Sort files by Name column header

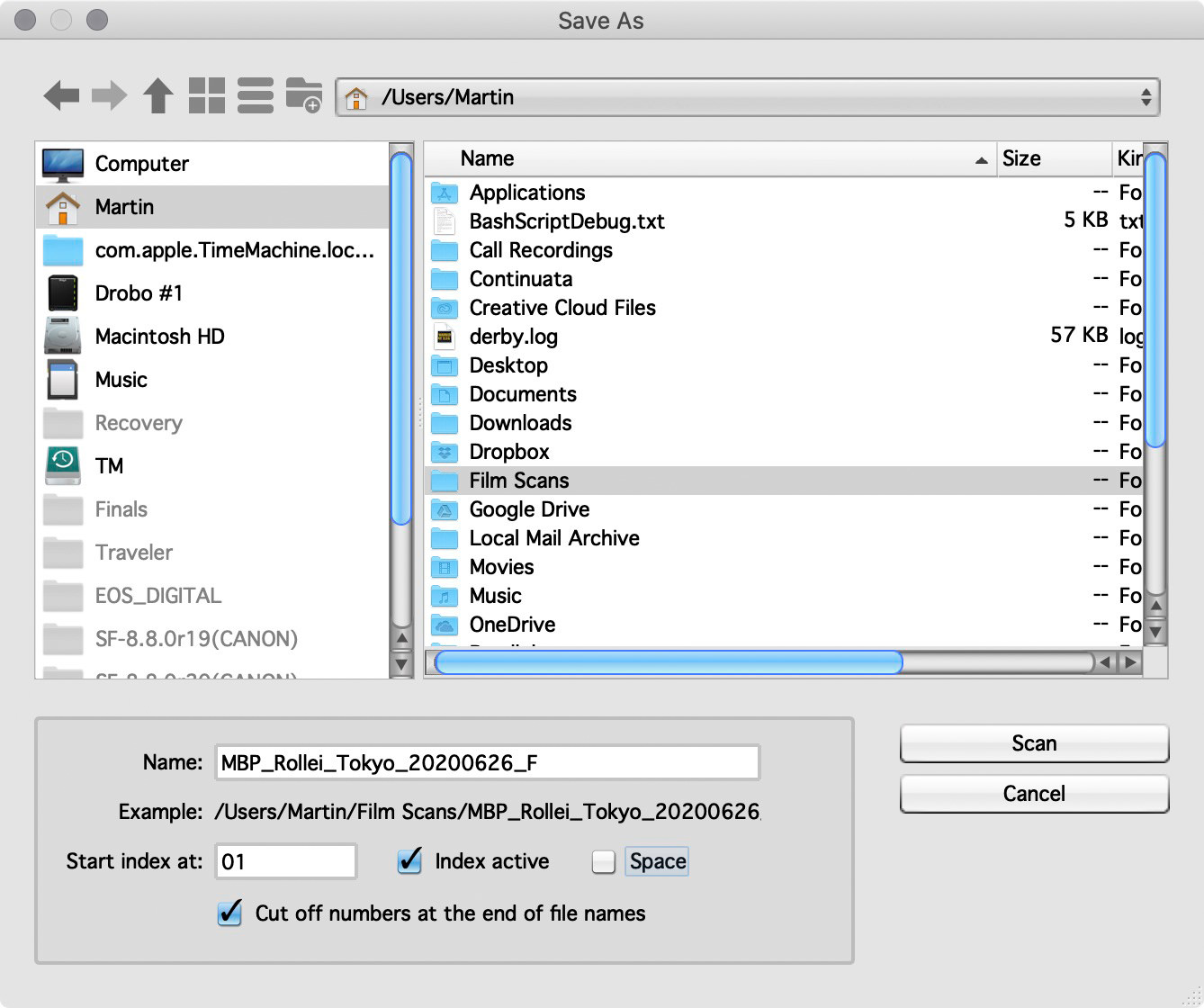(x=711, y=159)
